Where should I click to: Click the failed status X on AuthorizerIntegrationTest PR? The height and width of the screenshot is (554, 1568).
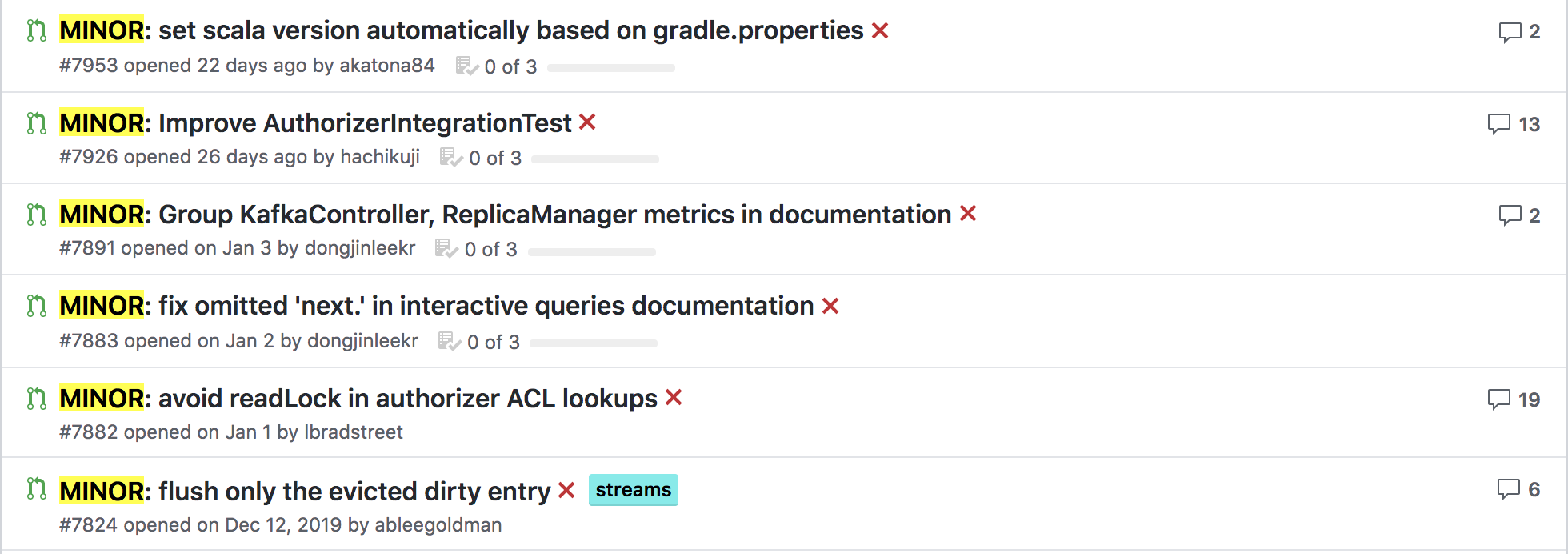[587, 122]
